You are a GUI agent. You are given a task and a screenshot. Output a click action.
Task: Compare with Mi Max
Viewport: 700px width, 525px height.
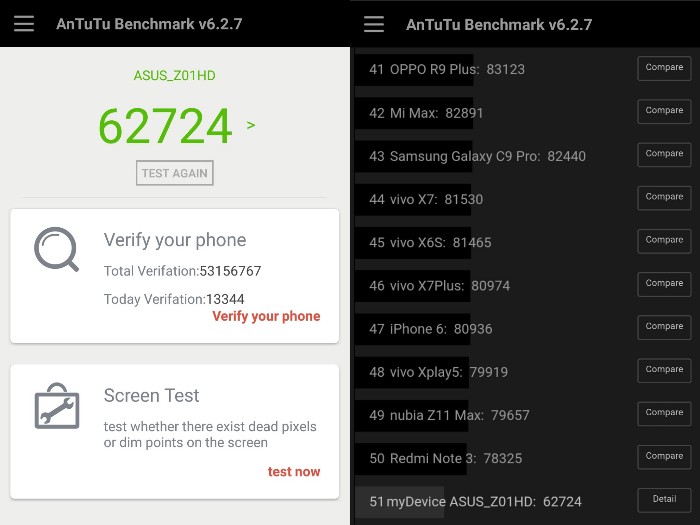point(664,111)
